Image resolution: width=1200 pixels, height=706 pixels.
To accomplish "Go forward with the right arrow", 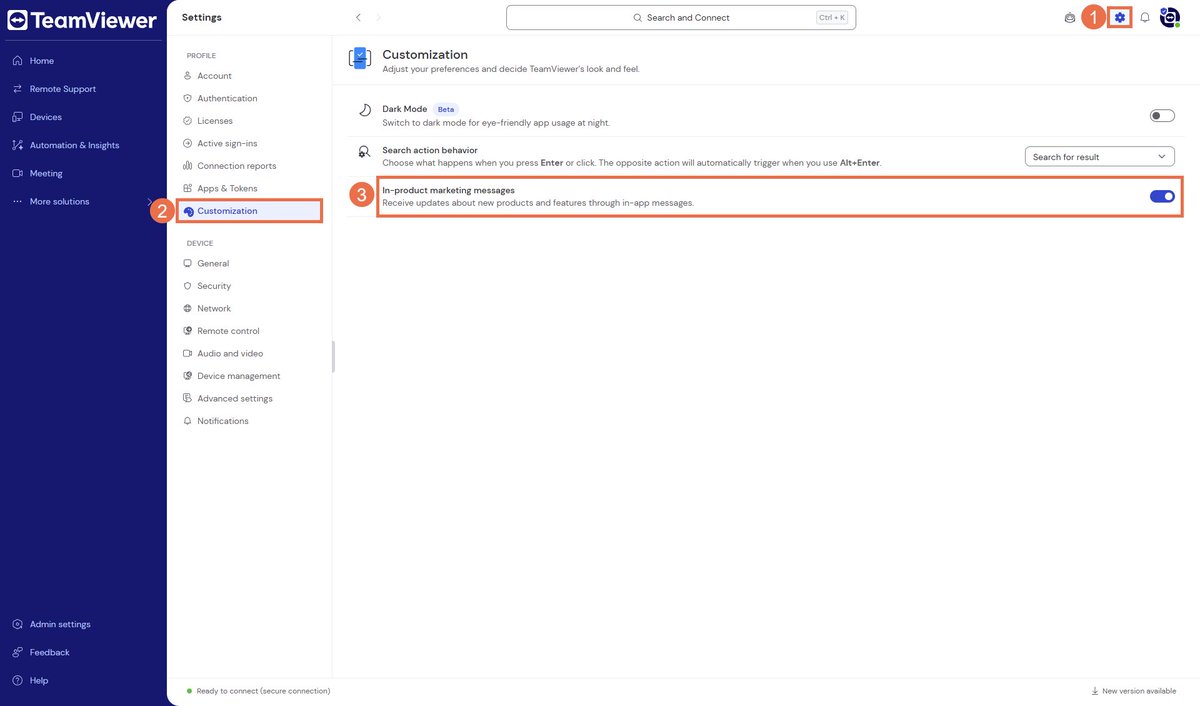I will pos(379,17).
